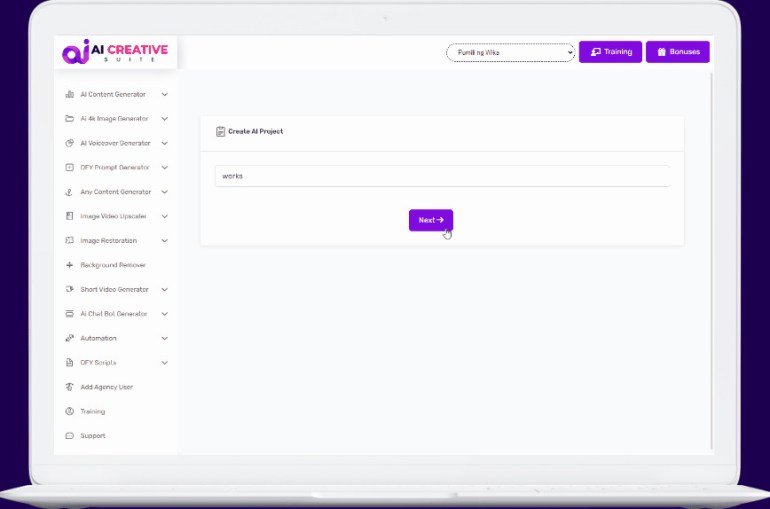Expand the Image Restoration chevron
The image size is (770, 509).
pyautogui.click(x=165, y=241)
